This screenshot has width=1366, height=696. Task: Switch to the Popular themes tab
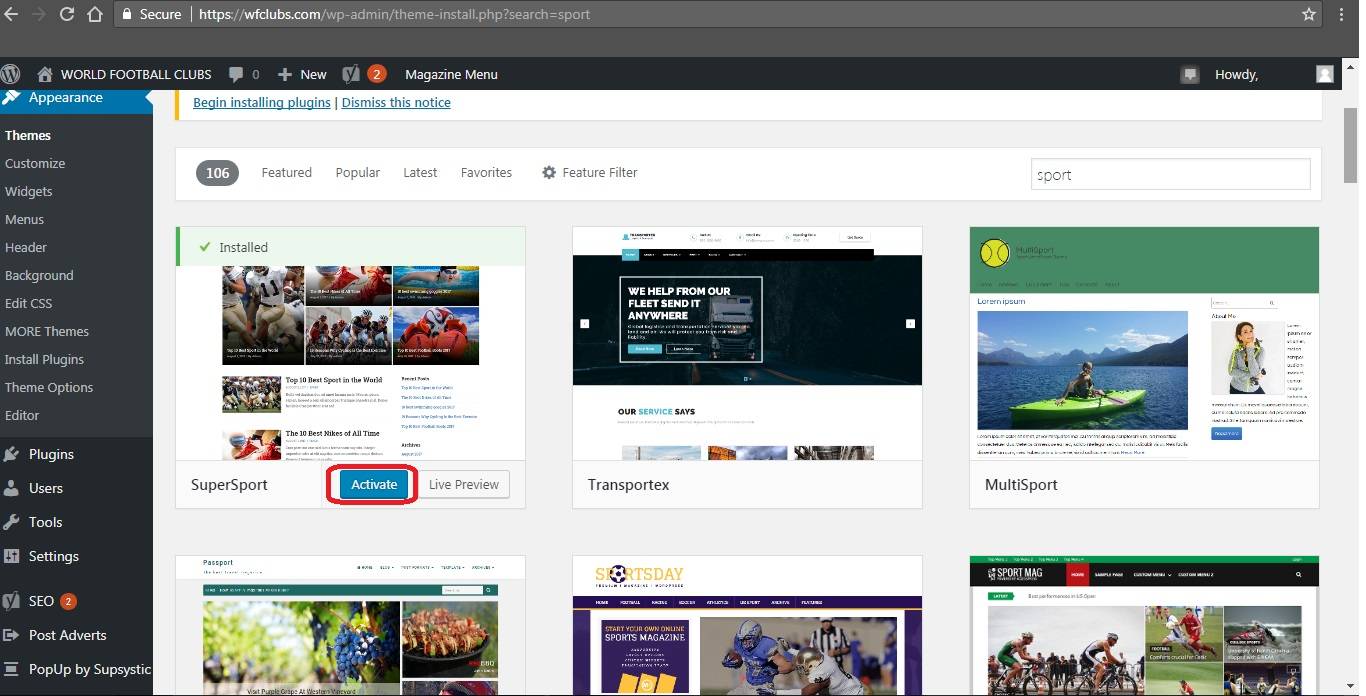(x=358, y=172)
